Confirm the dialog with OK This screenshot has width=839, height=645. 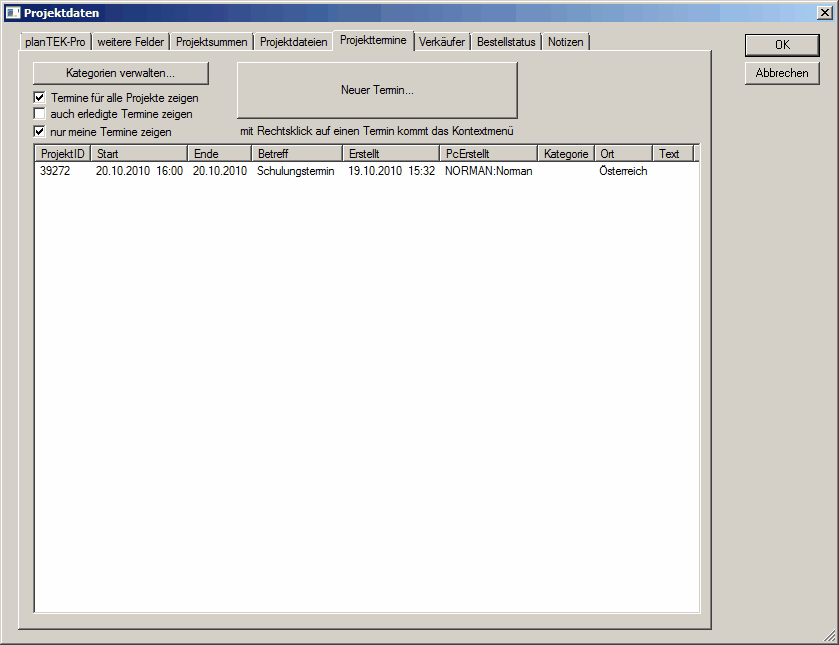click(x=782, y=45)
